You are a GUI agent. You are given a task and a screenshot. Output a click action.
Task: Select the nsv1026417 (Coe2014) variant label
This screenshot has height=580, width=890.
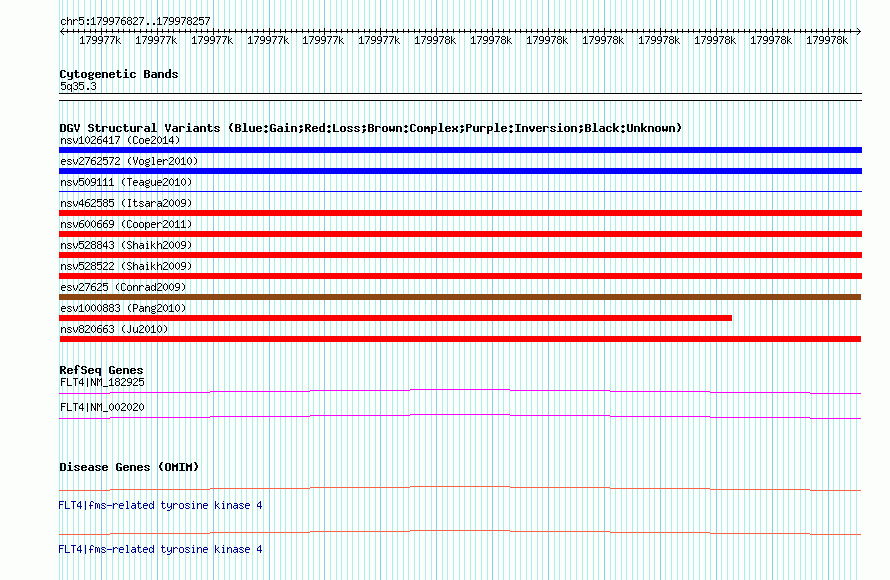point(120,140)
